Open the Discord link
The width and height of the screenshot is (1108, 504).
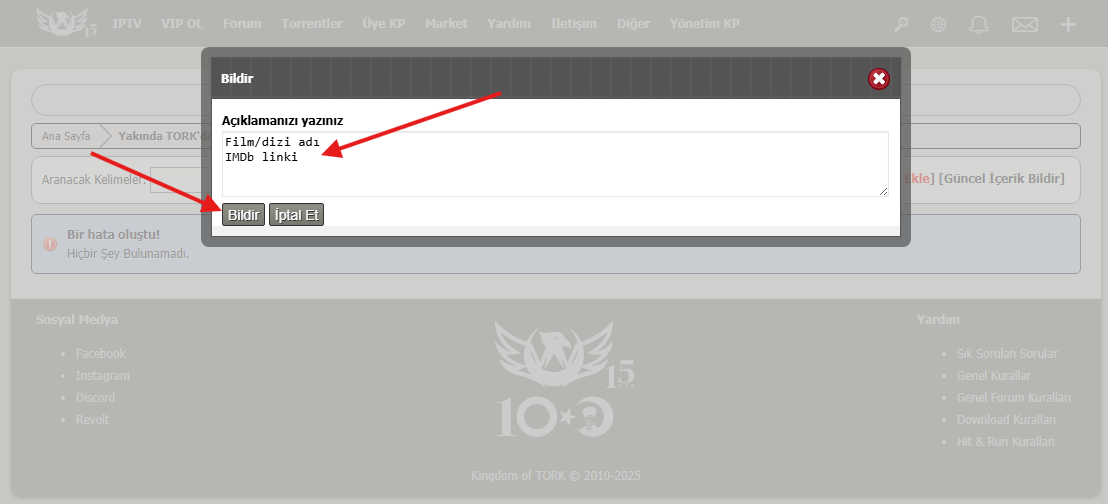point(95,397)
